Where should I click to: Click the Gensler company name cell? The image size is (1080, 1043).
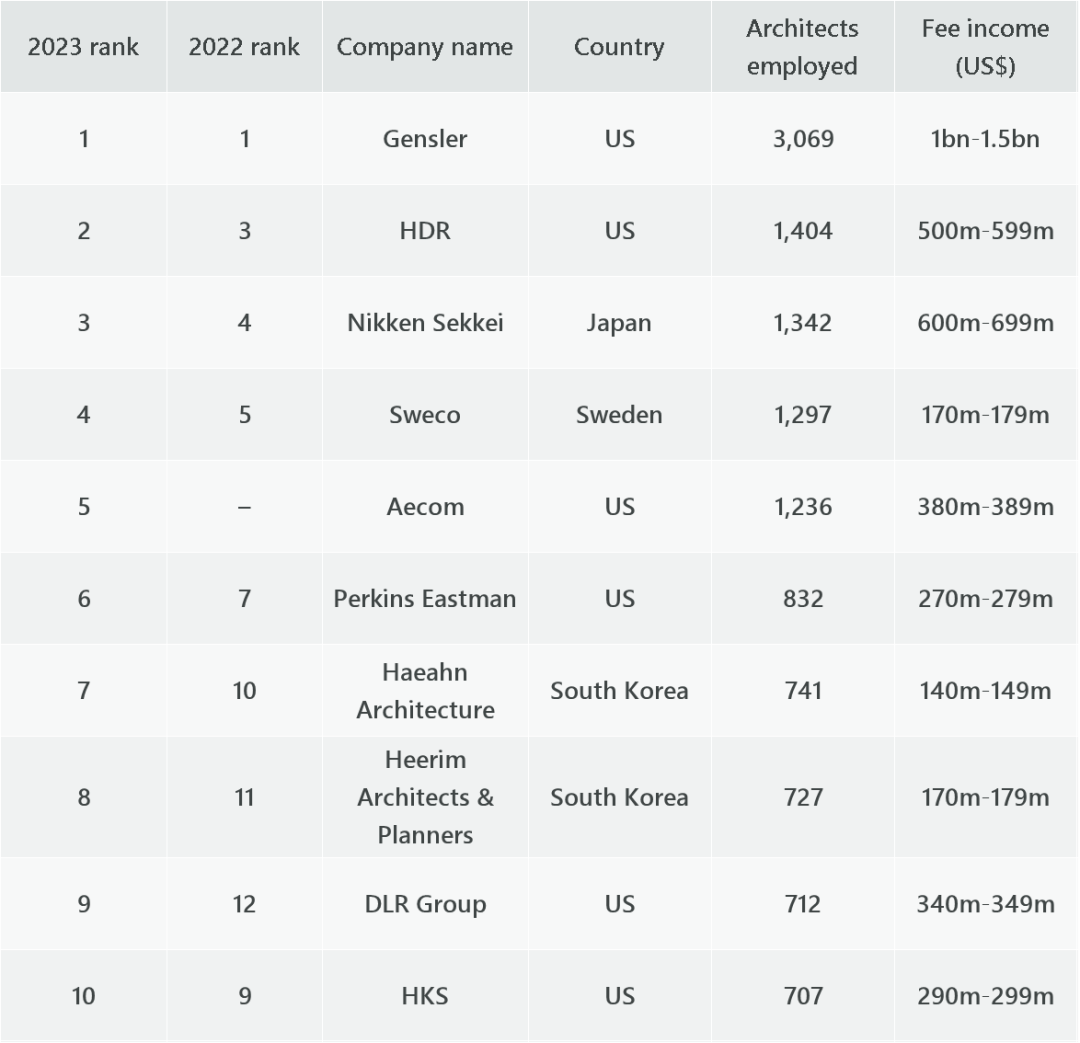pyautogui.click(x=425, y=139)
